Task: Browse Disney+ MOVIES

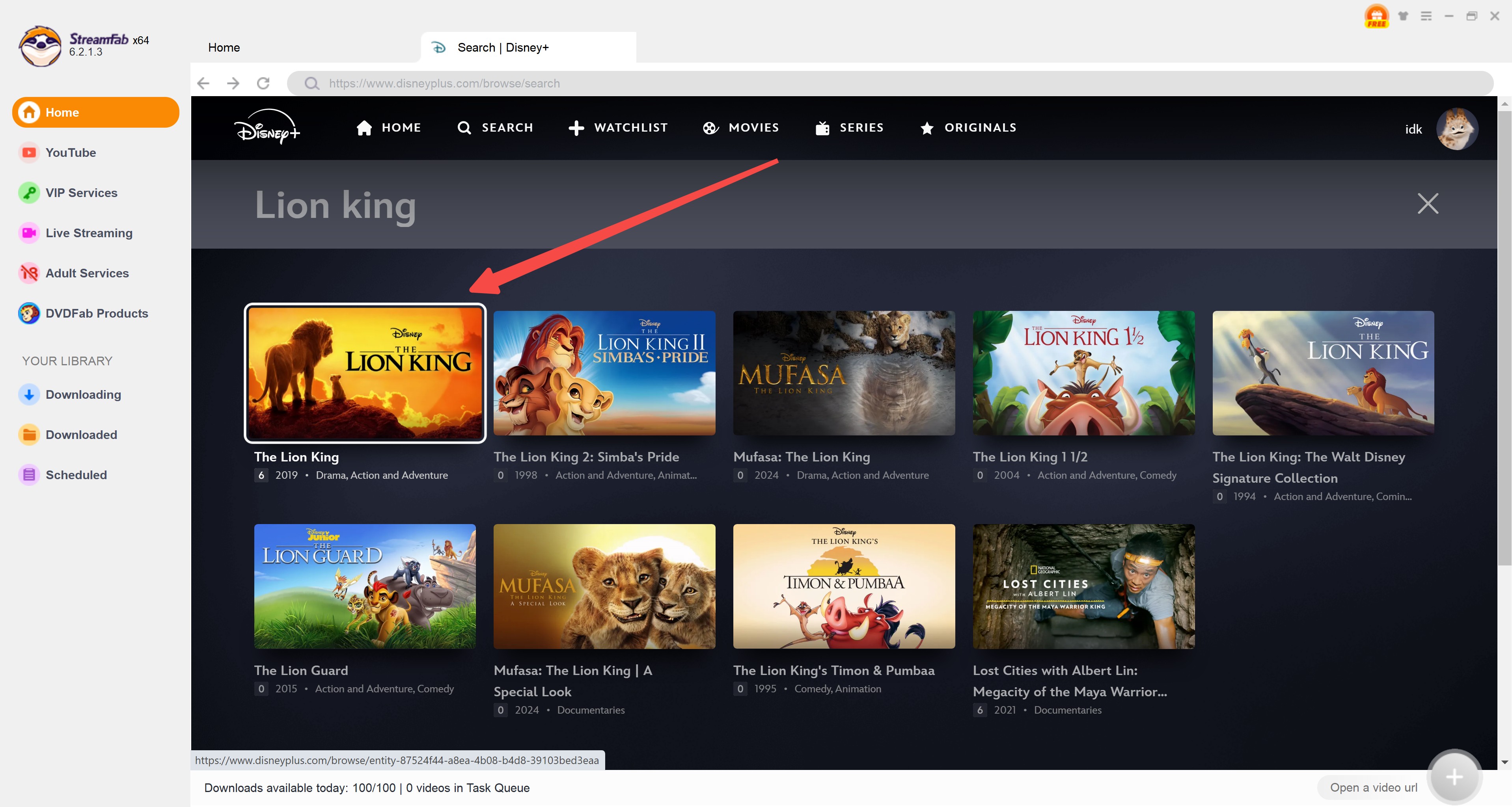Action: [x=741, y=128]
